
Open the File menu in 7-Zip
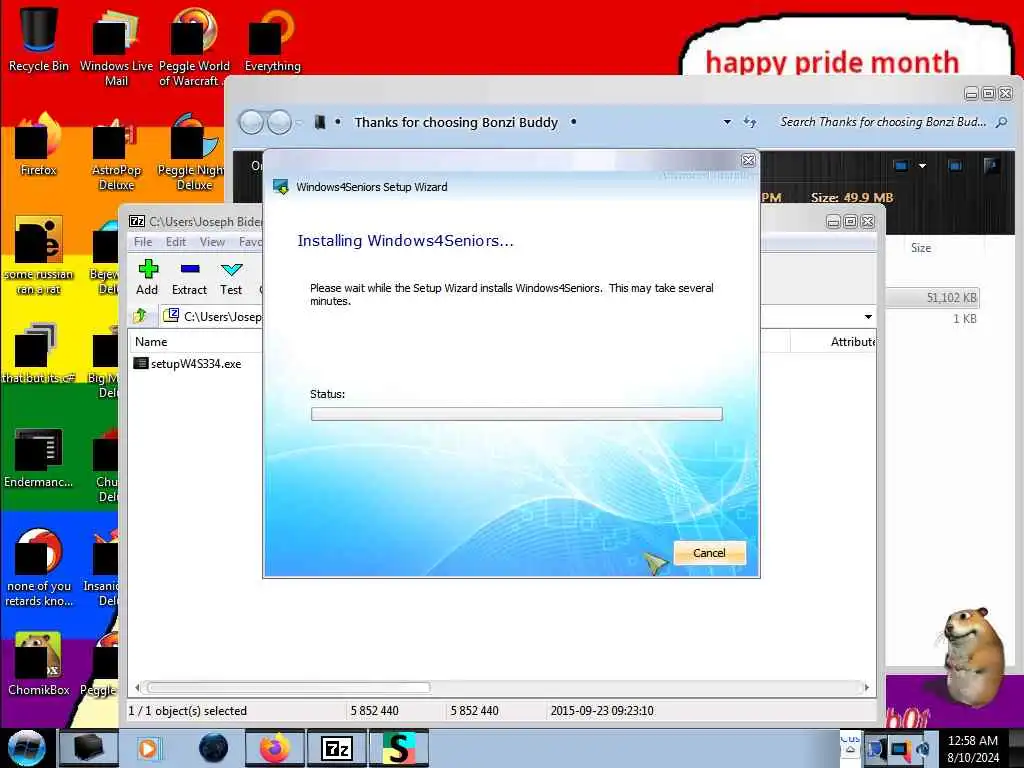pos(143,242)
